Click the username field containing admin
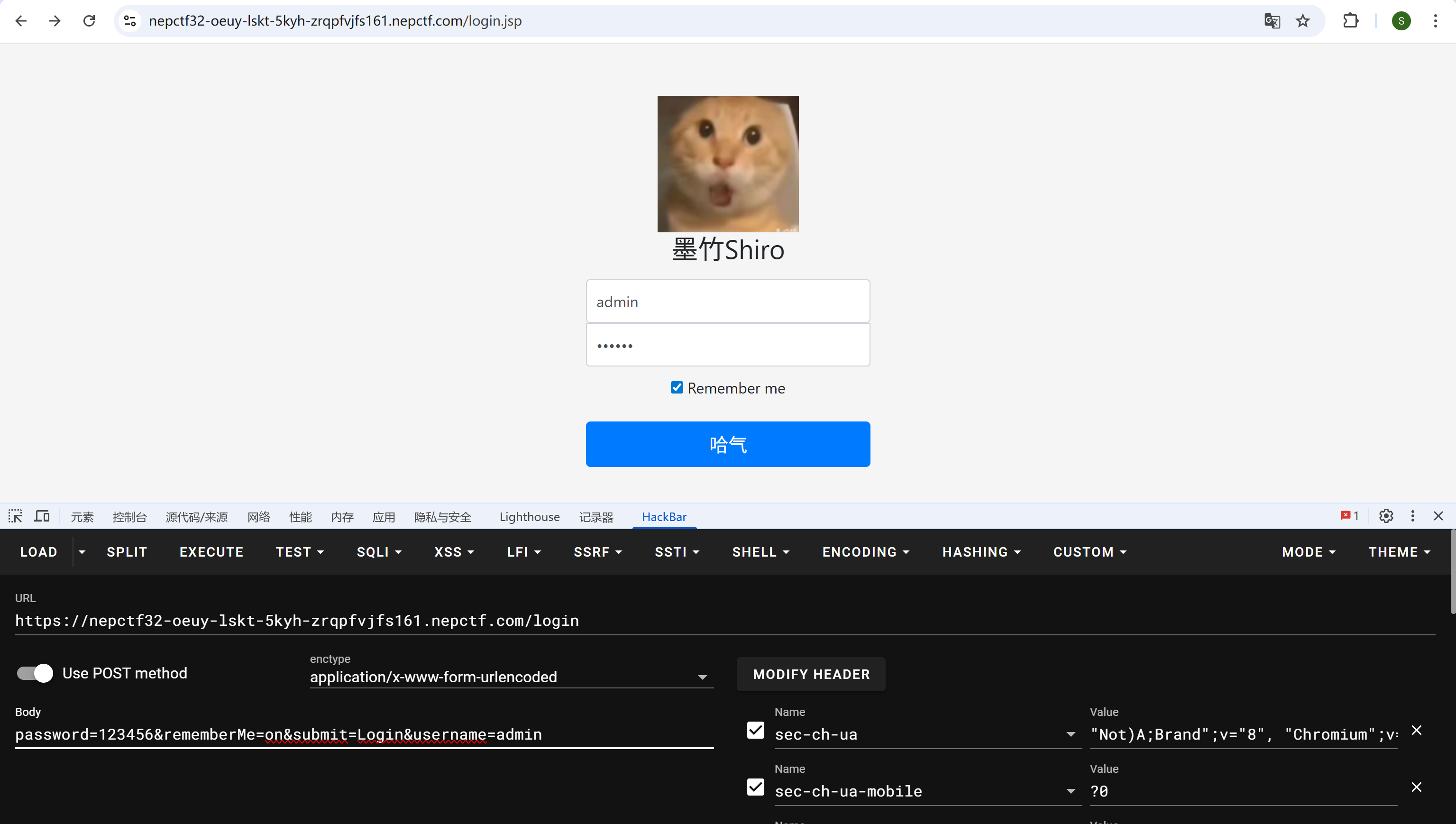The width and height of the screenshot is (1456, 824). (728, 302)
